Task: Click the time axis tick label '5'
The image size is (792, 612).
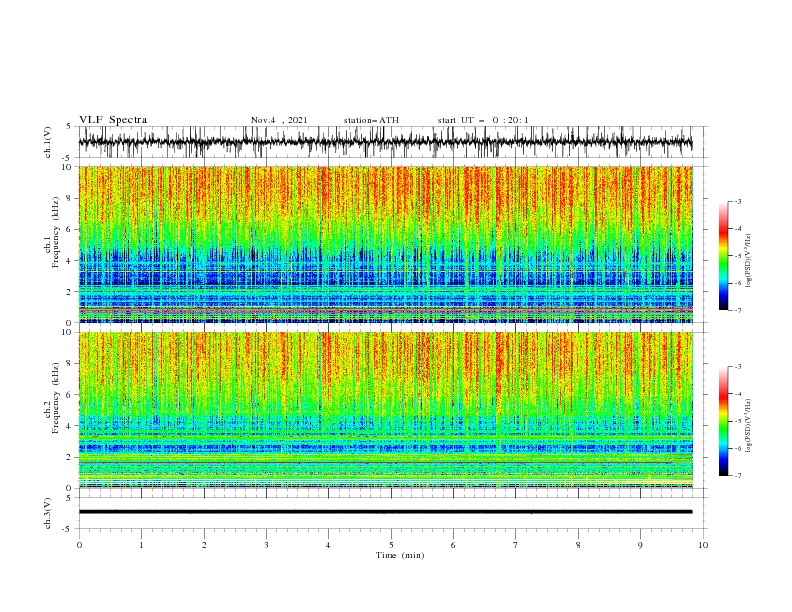Action: coord(391,545)
